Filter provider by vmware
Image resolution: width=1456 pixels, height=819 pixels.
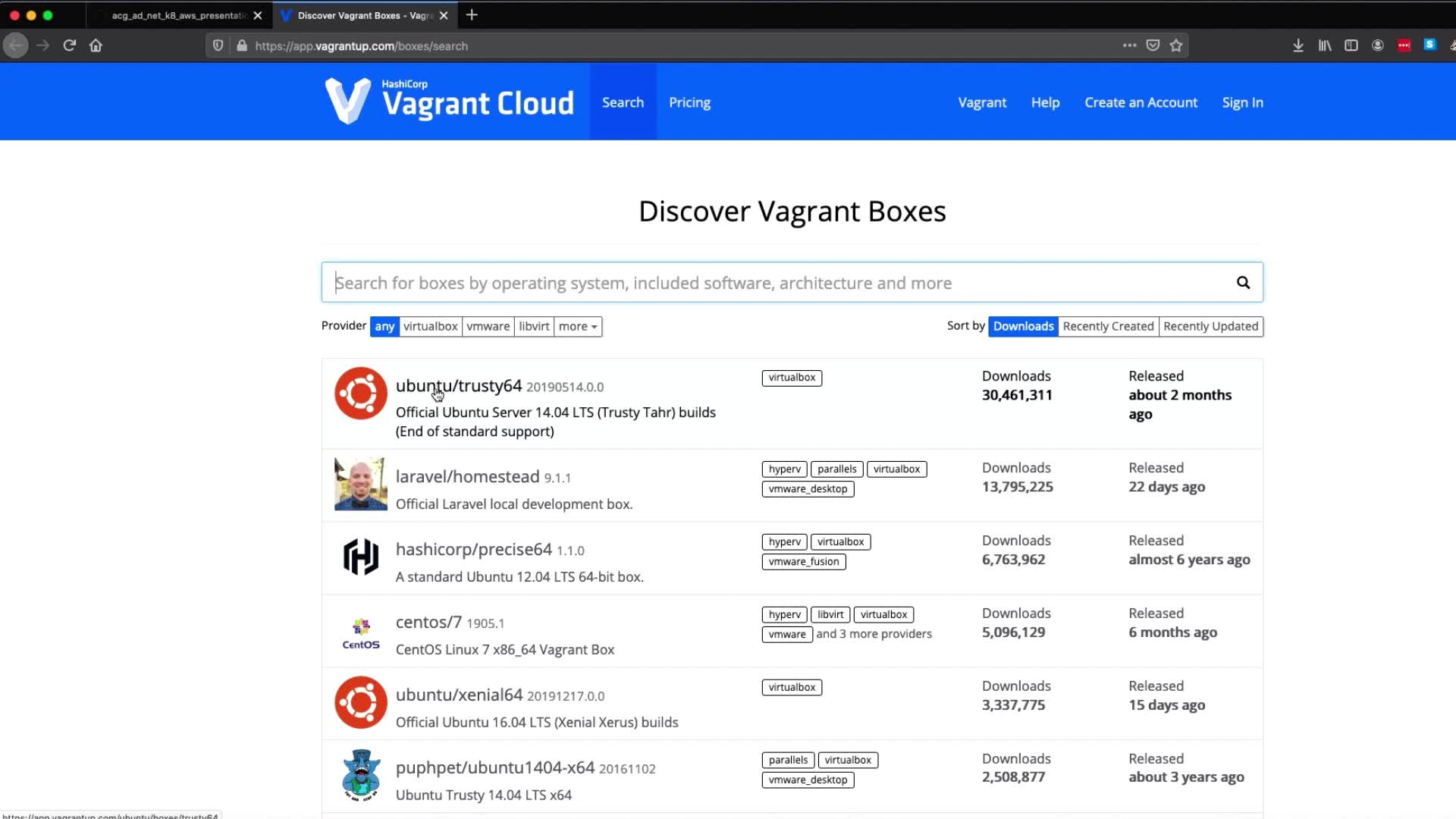pos(488,326)
